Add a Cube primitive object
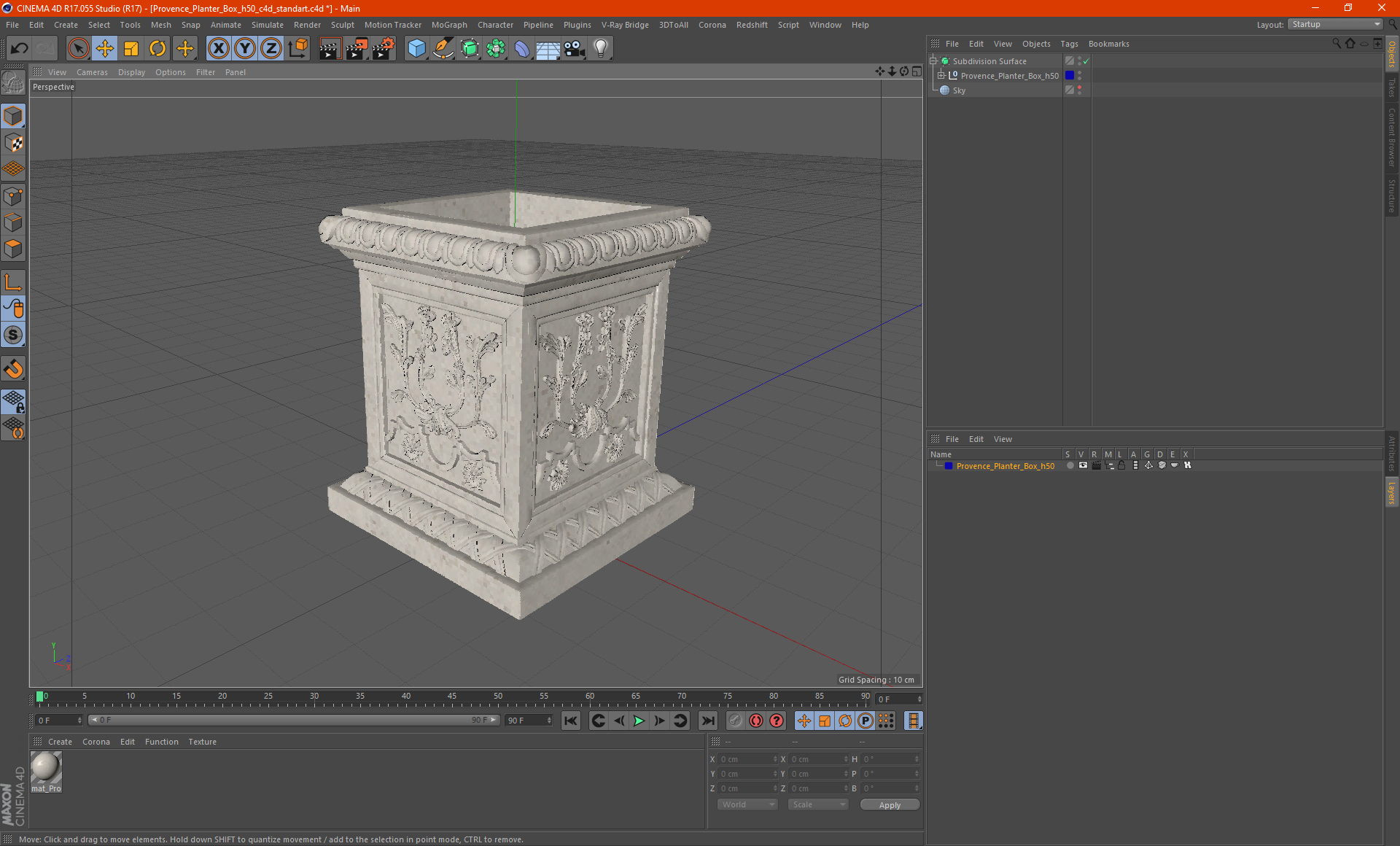Viewport: 1400px width, 846px height. click(416, 49)
